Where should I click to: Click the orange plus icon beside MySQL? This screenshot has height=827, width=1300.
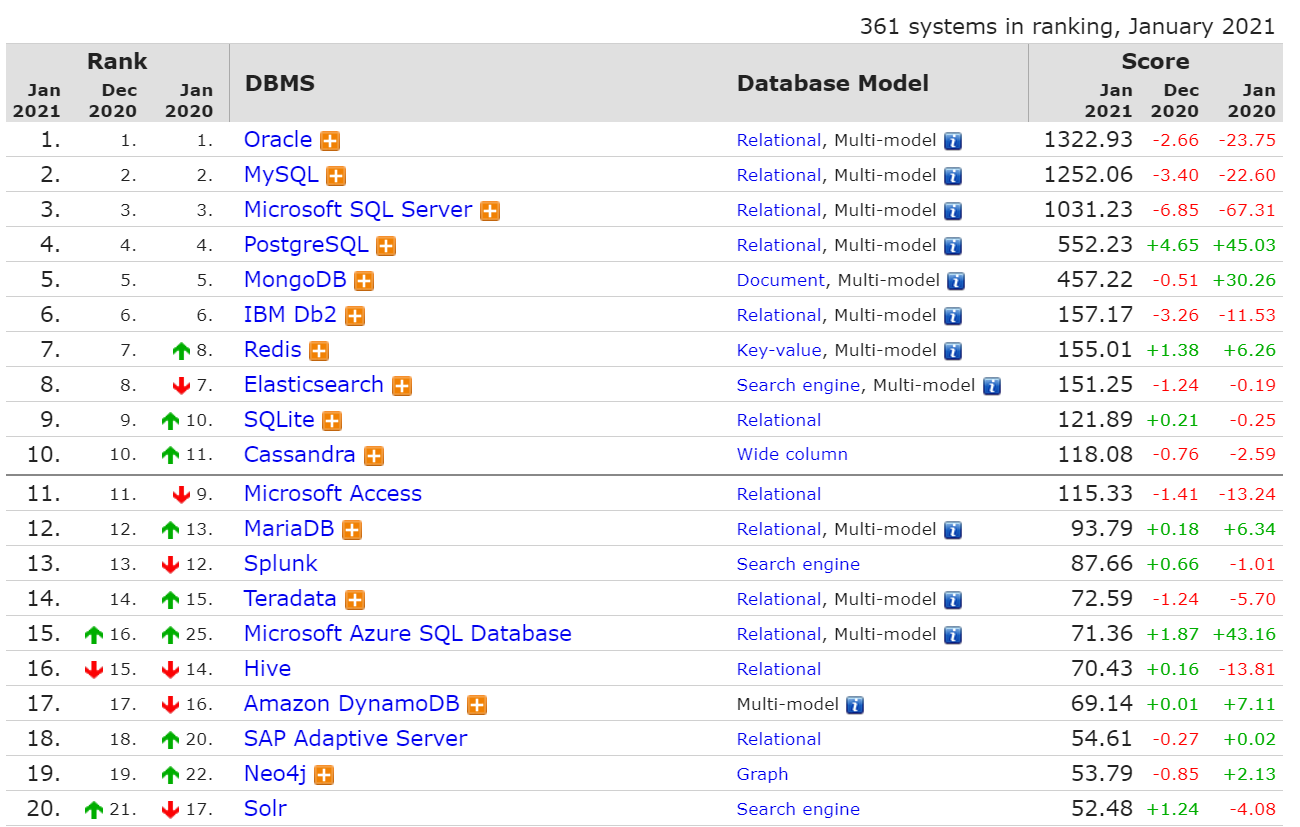tap(336, 176)
